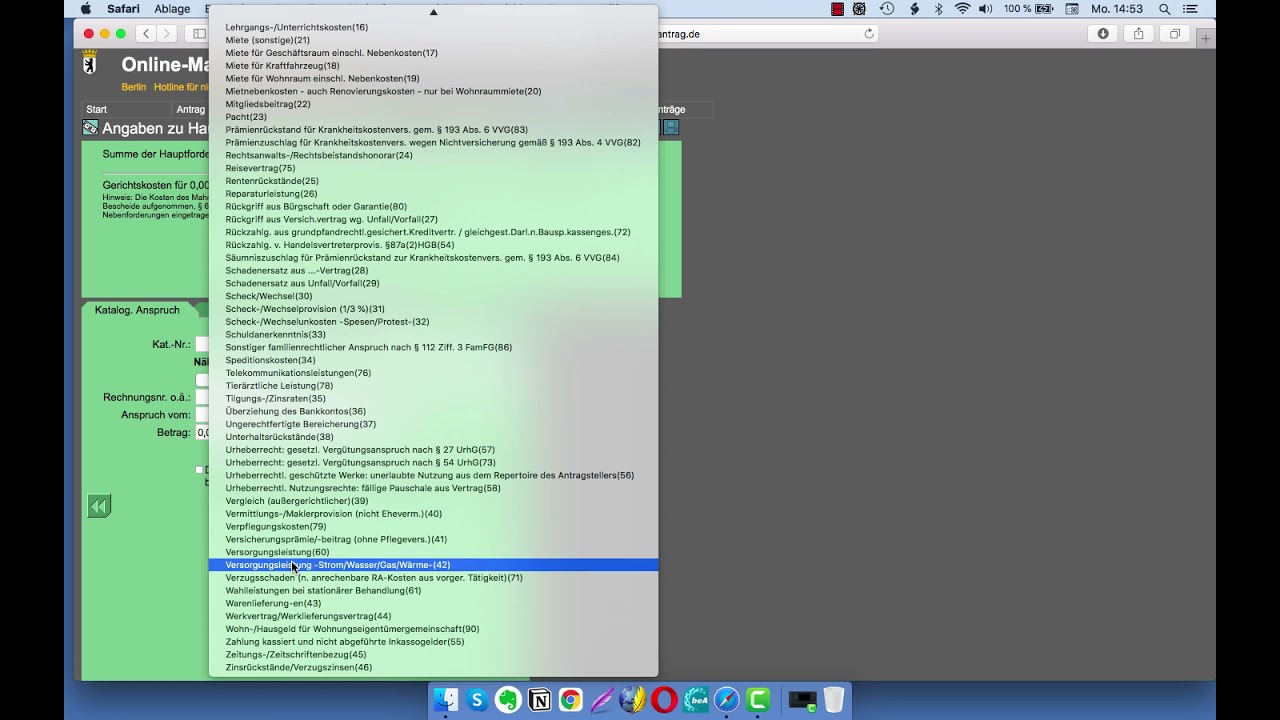
Task: Select the Katalog. Anspruch tab
Action: point(137,310)
